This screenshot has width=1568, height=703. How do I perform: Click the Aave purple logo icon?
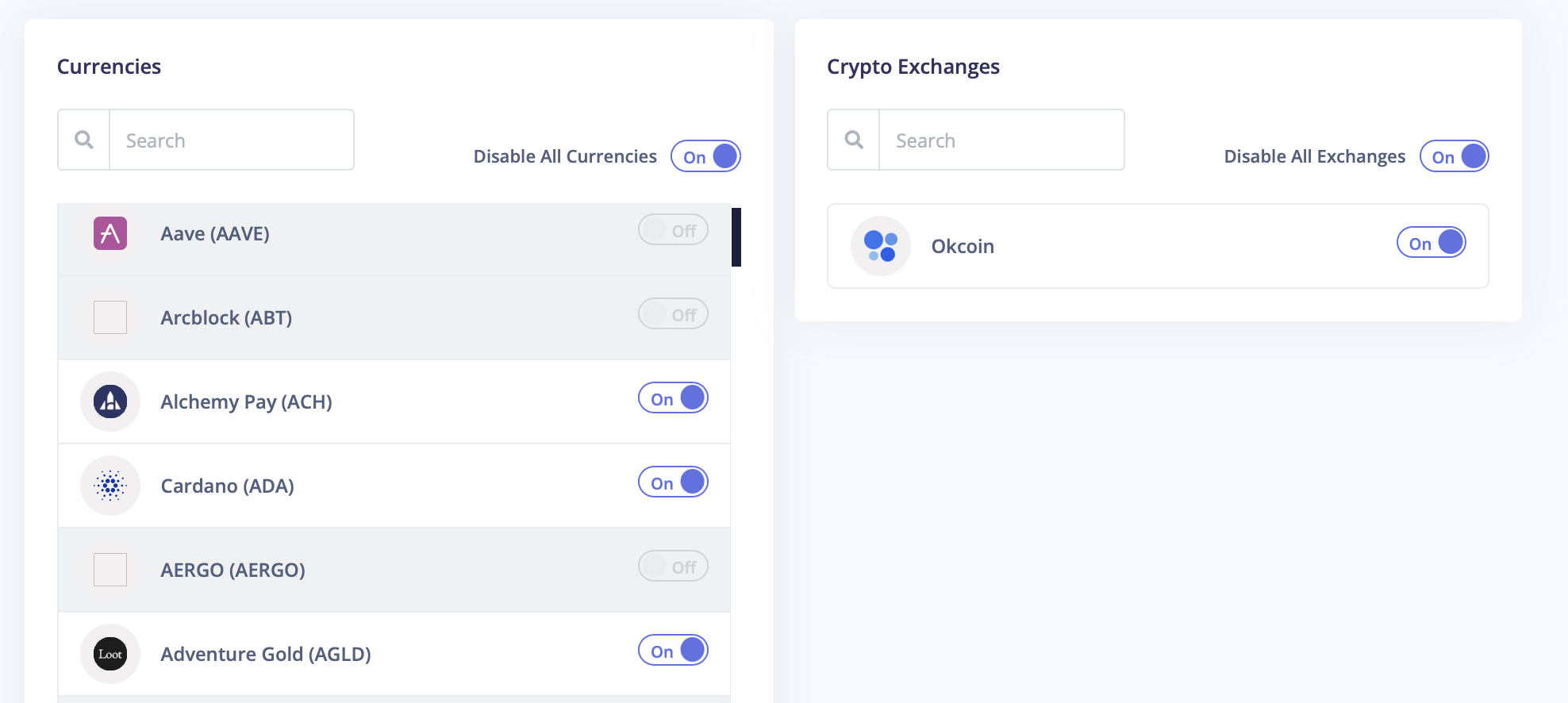[110, 233]
